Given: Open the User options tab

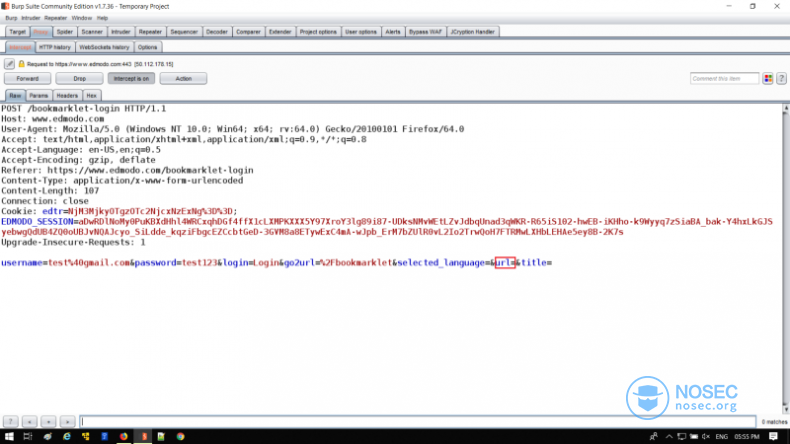Looking at the screenshot, I should pyautogui.click(x=361, y=32).
